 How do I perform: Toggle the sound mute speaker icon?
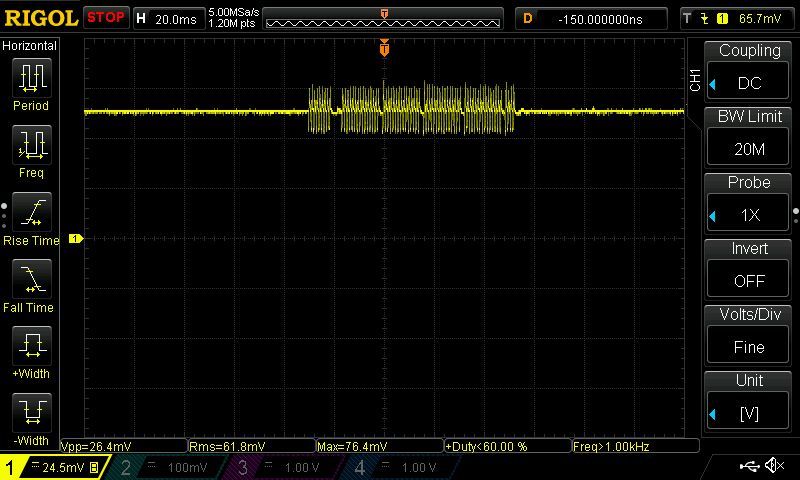(776, 465)
